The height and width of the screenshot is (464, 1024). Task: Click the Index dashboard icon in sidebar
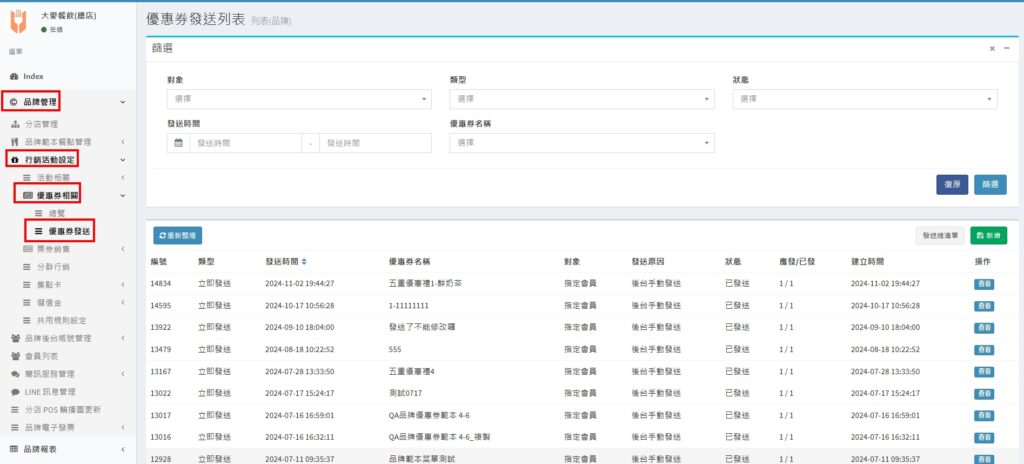coord(14,76)
